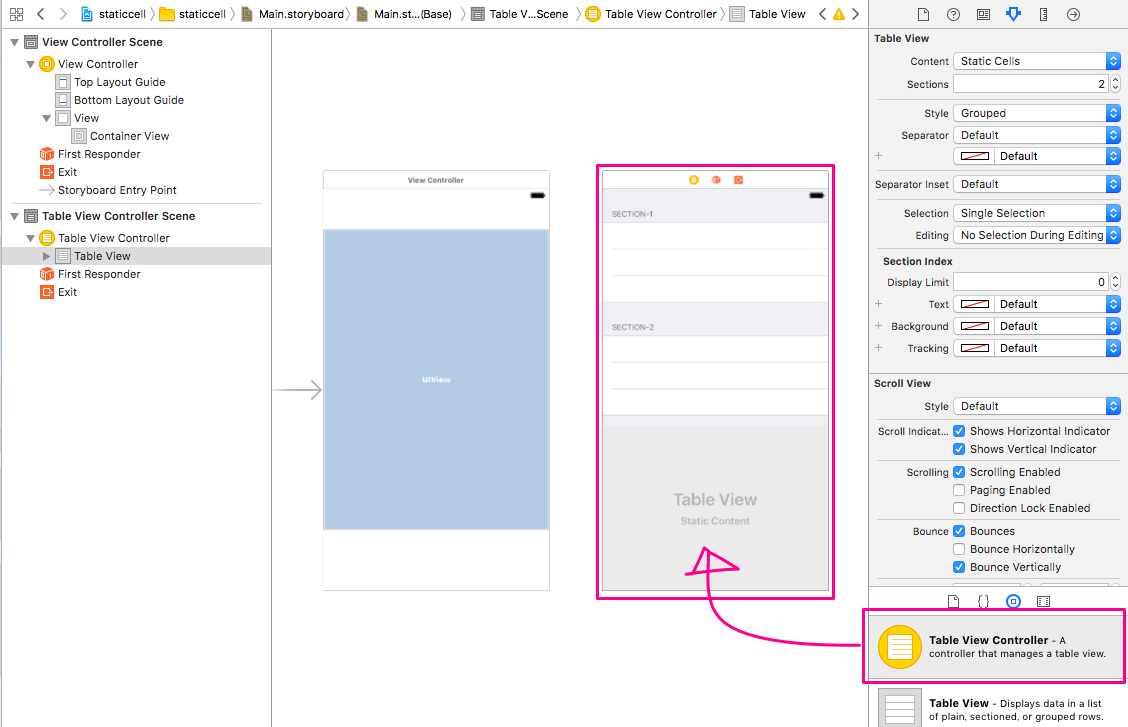Open Selection dropdown (Single Selection)

tap(1037, 213)
